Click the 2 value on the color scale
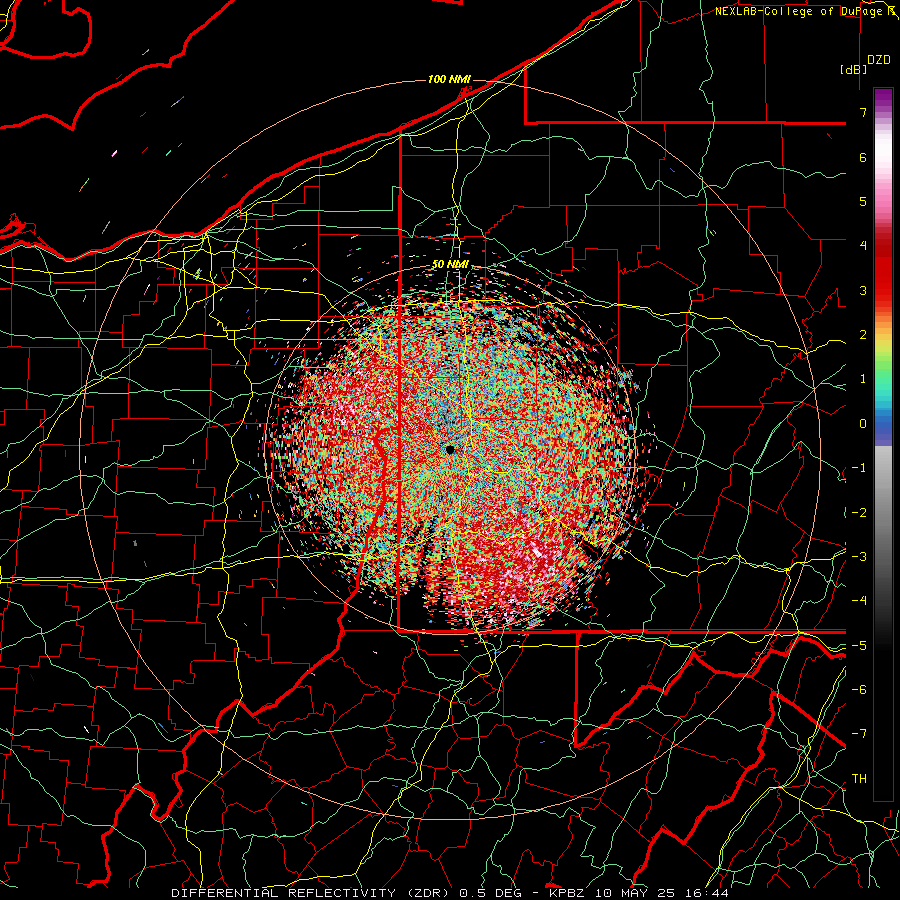Image resolution: width=900 pixels, height=900 pixels. 863,335
